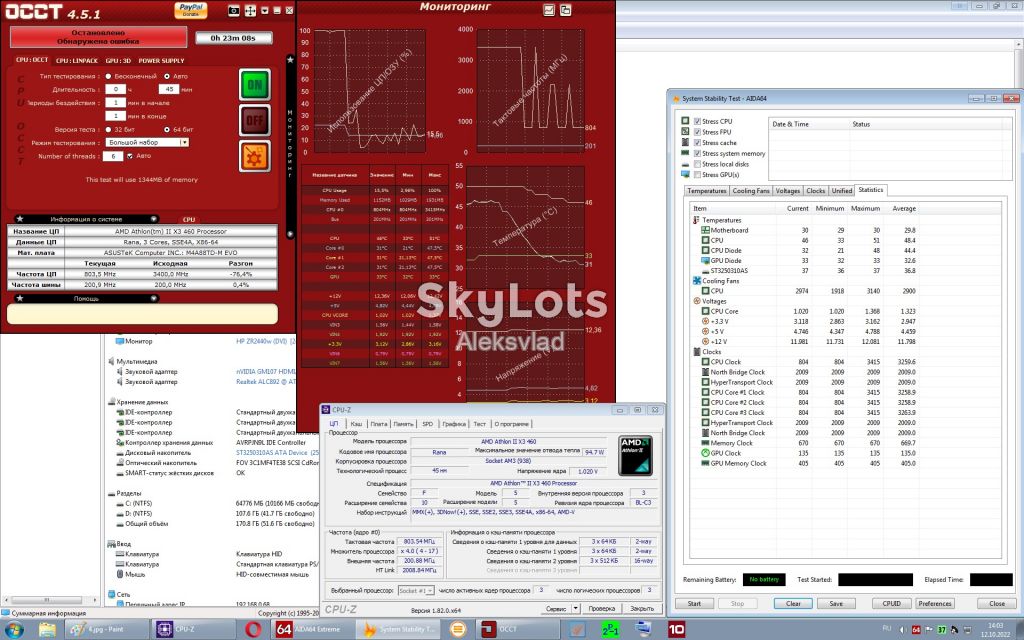Select the Бесконечный test type radio button
The image size is (1024, 640).
pos(108,76)
